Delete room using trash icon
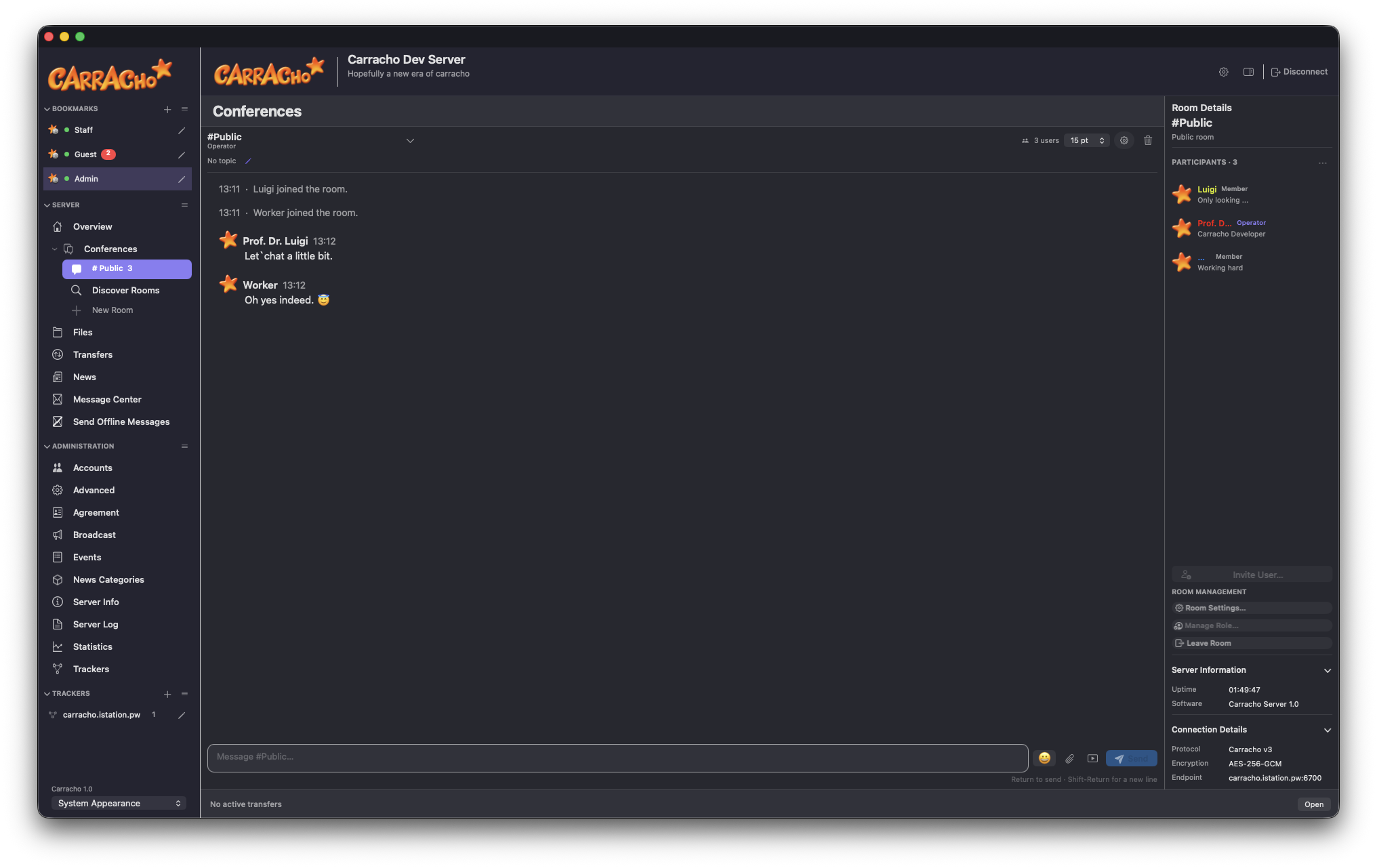 coord(1148,140)
